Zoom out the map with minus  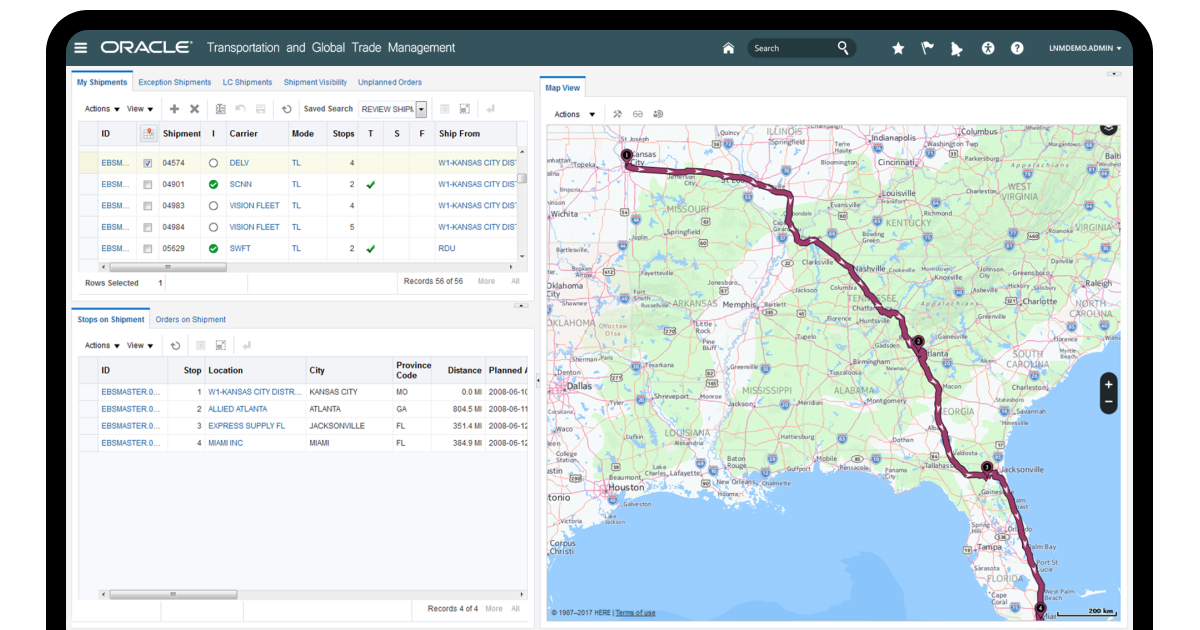[1108, 402]
